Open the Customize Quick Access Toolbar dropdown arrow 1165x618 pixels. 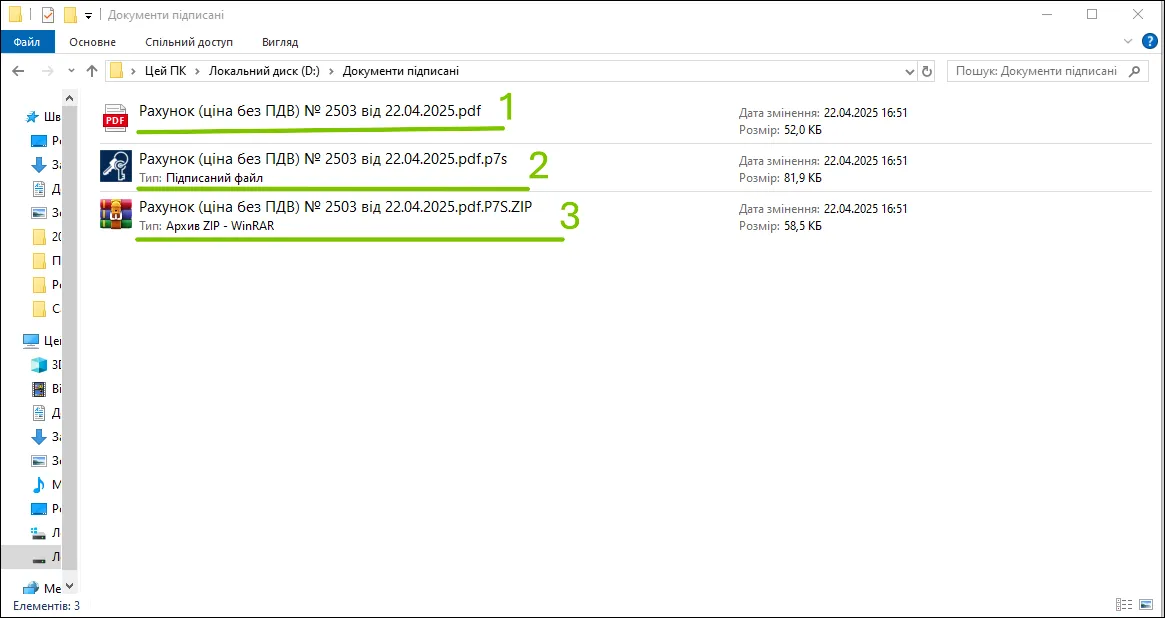88,16
